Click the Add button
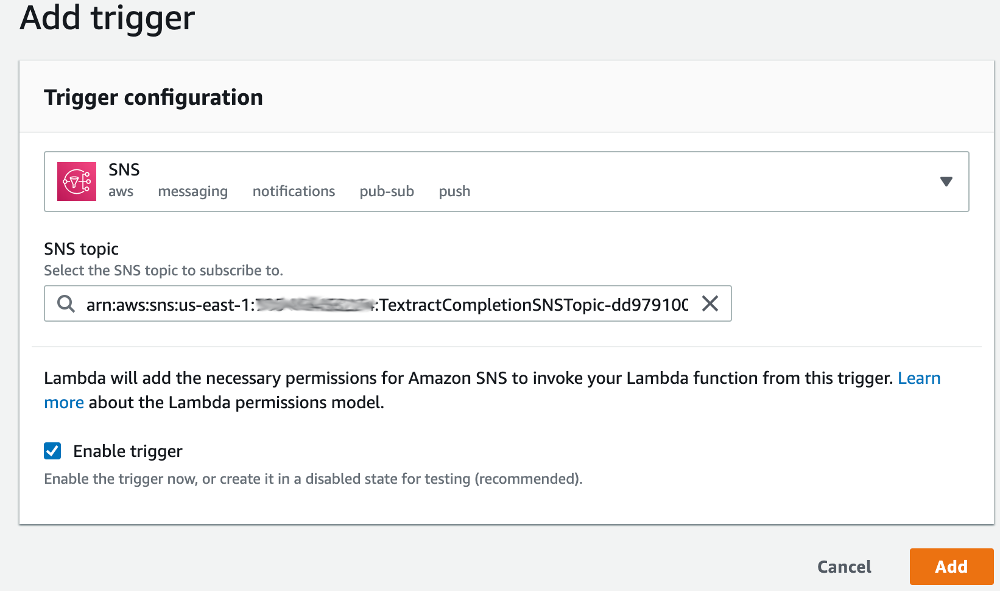1000x591 pixels. pyautogui.click(x=951, y=566)
